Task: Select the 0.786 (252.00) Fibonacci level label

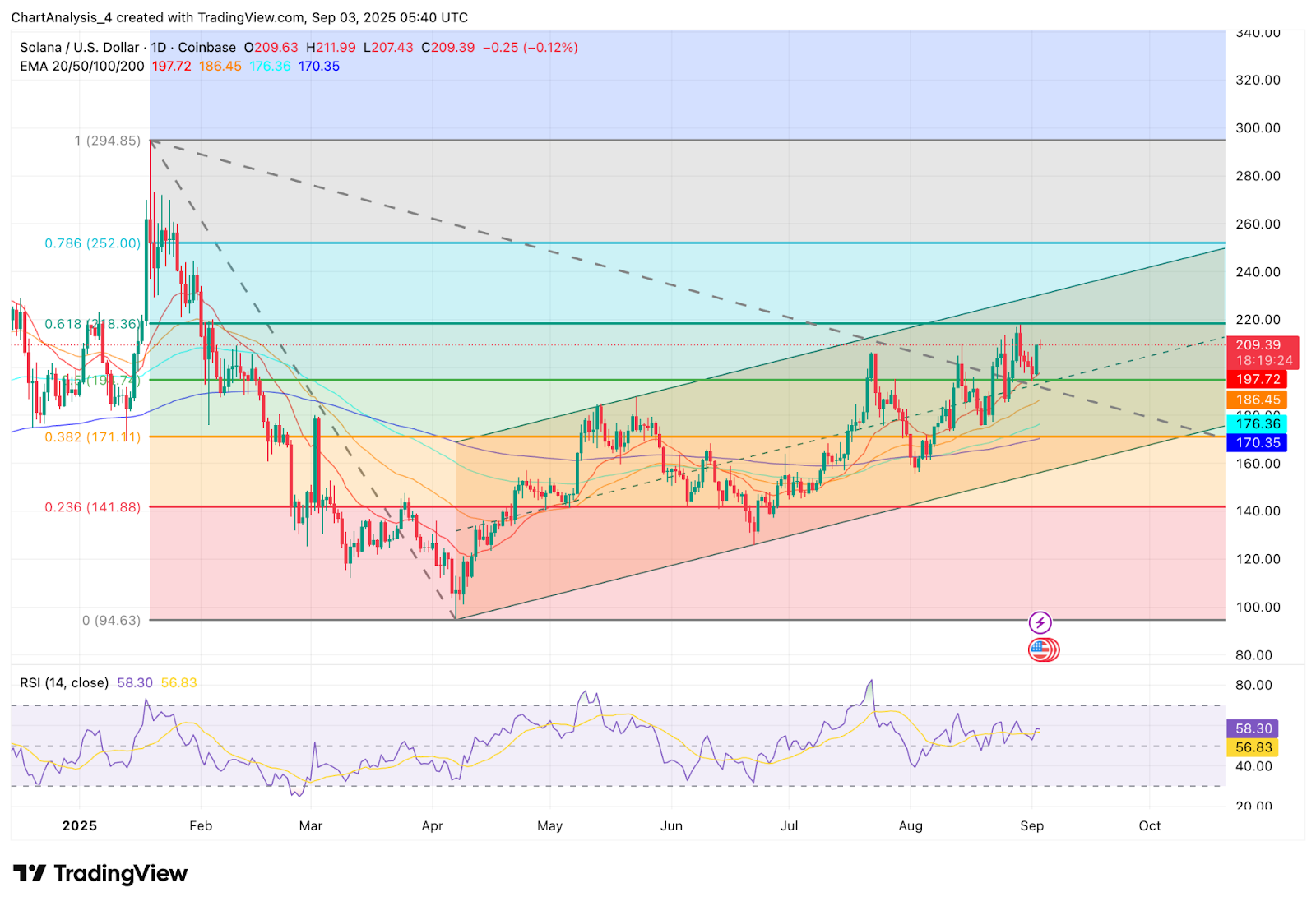Action: coord(93,243)
